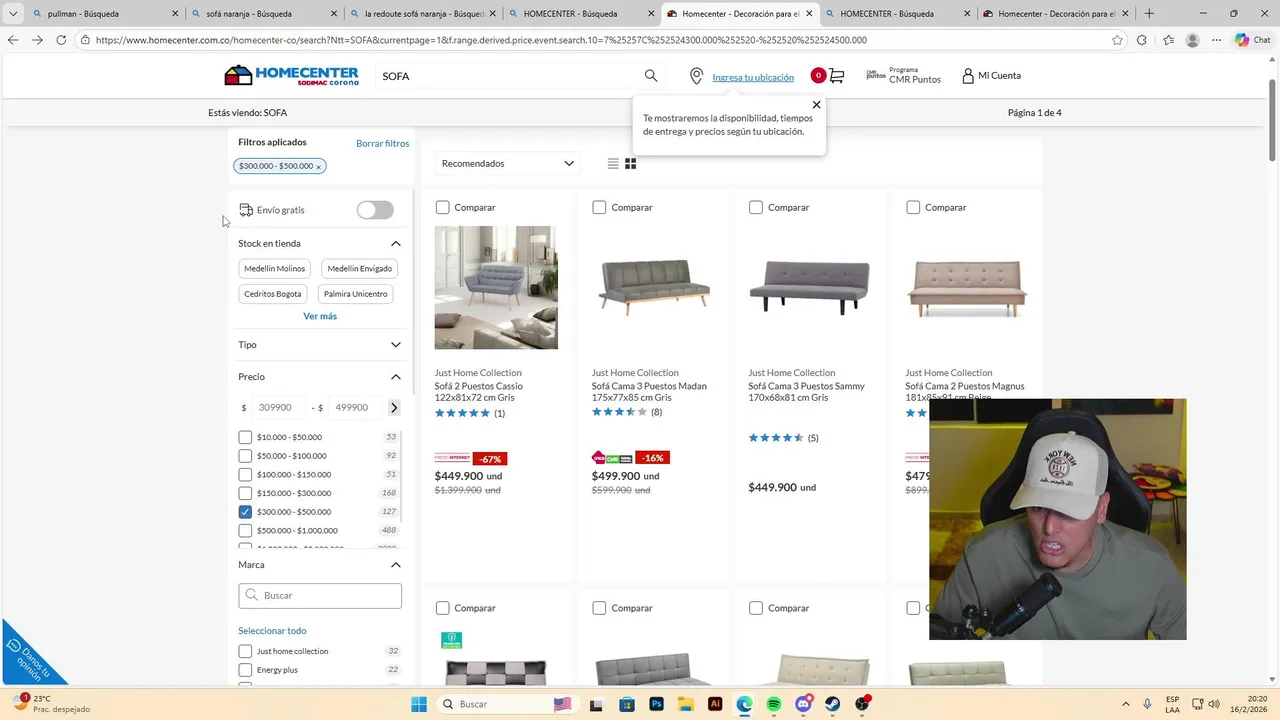Viewport: 1280px width, 720px height.
Task: Open Spotify from taskbar
Action: pos(774,704)
